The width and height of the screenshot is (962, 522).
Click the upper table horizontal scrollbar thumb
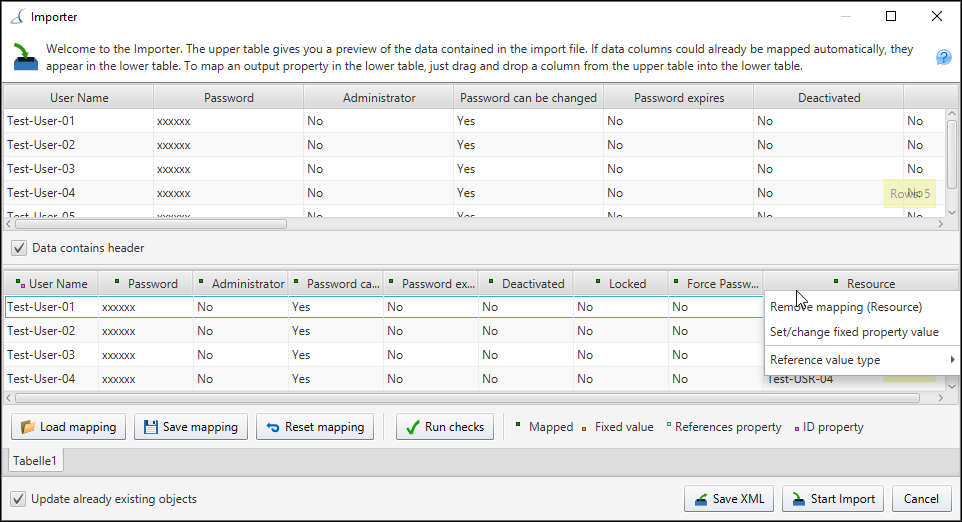151,225
